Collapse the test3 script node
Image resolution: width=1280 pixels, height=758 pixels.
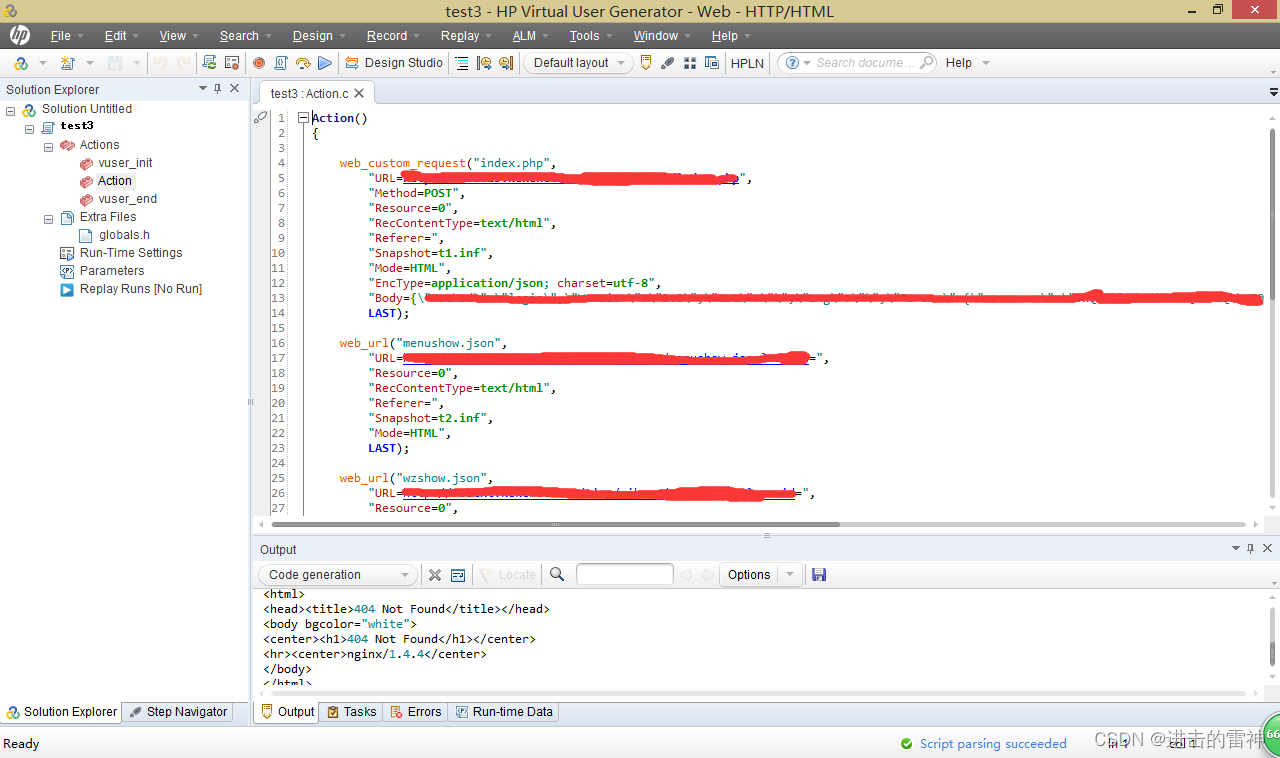pos(30,127)
